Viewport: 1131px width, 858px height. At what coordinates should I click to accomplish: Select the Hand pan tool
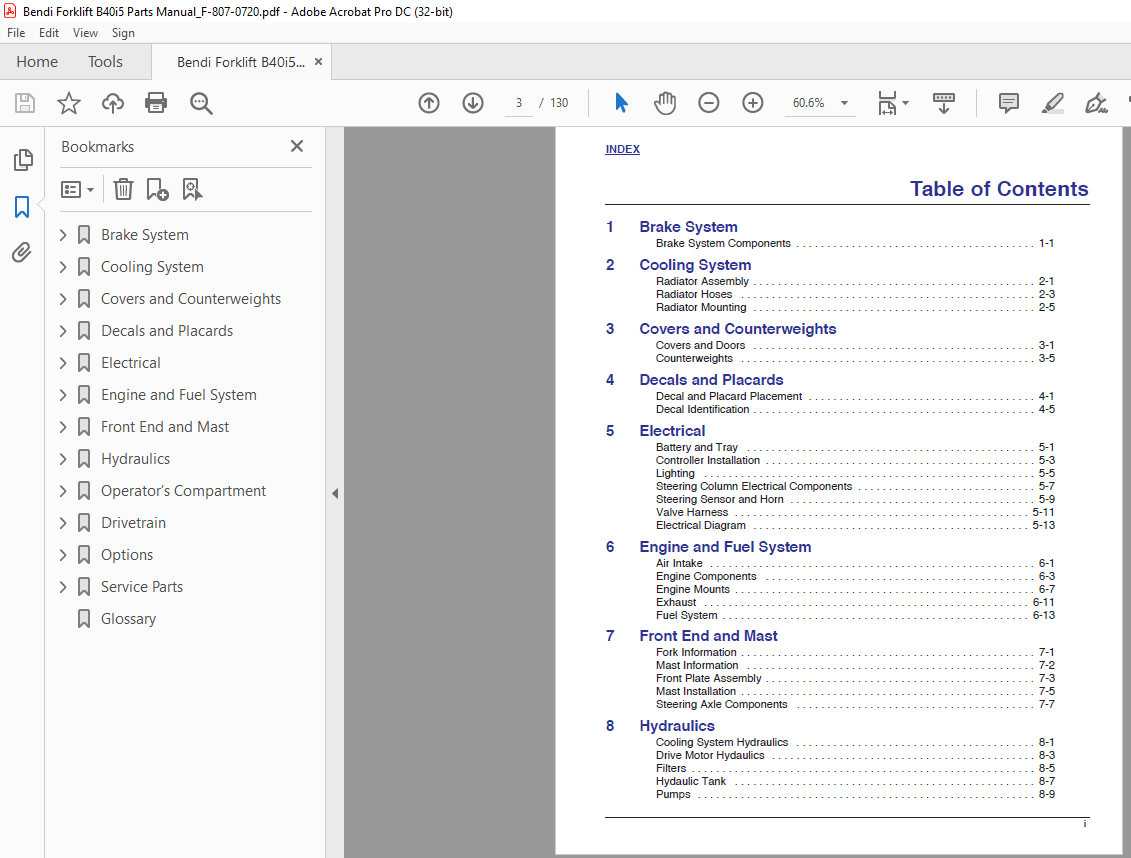664,103
